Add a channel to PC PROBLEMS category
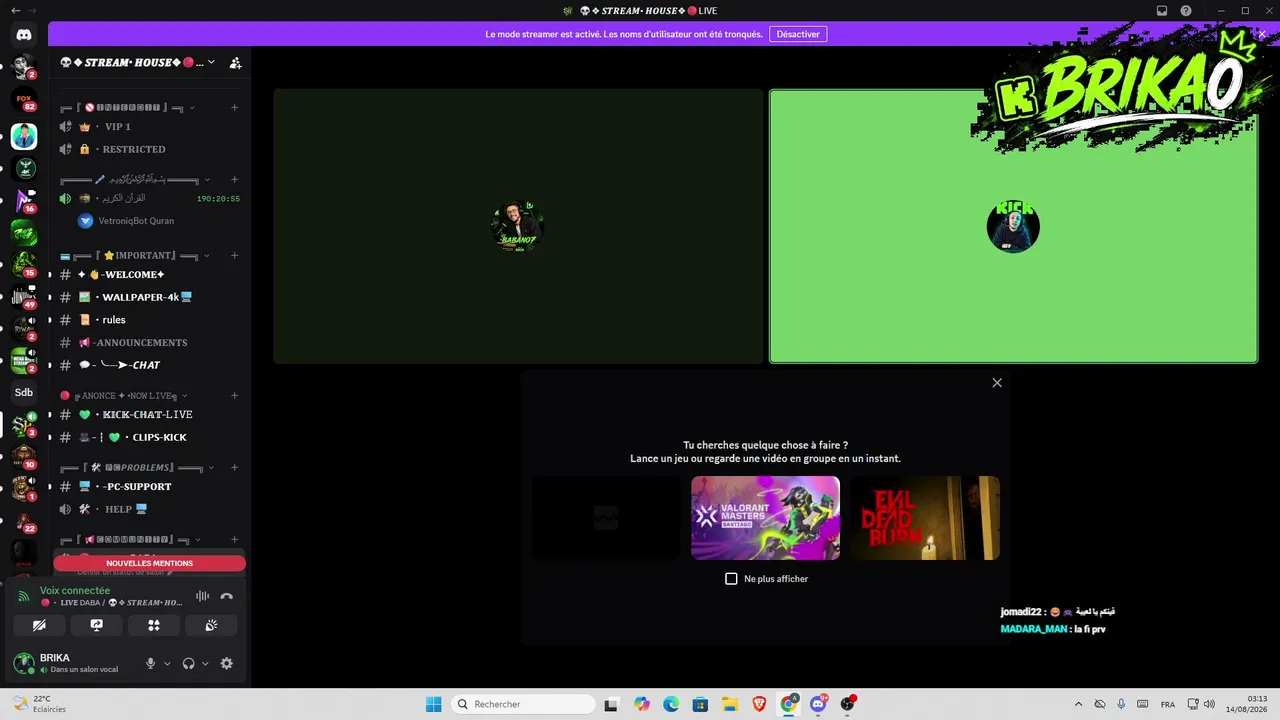Screen dimensions: 1280x720 [x=234, y=467]
